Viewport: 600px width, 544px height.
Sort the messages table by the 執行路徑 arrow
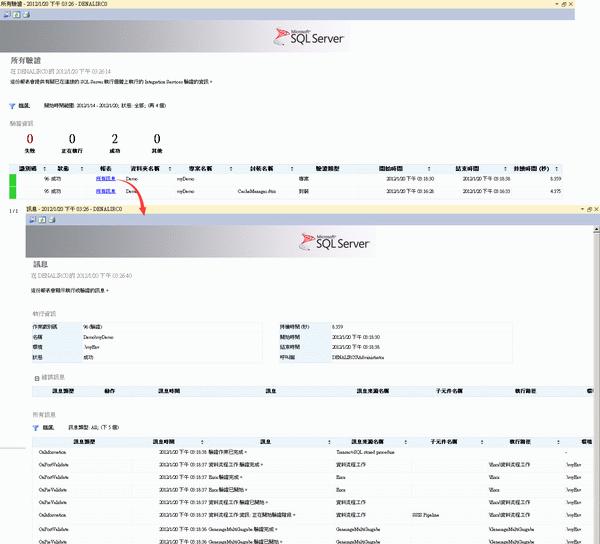click(x=558, y=442)
